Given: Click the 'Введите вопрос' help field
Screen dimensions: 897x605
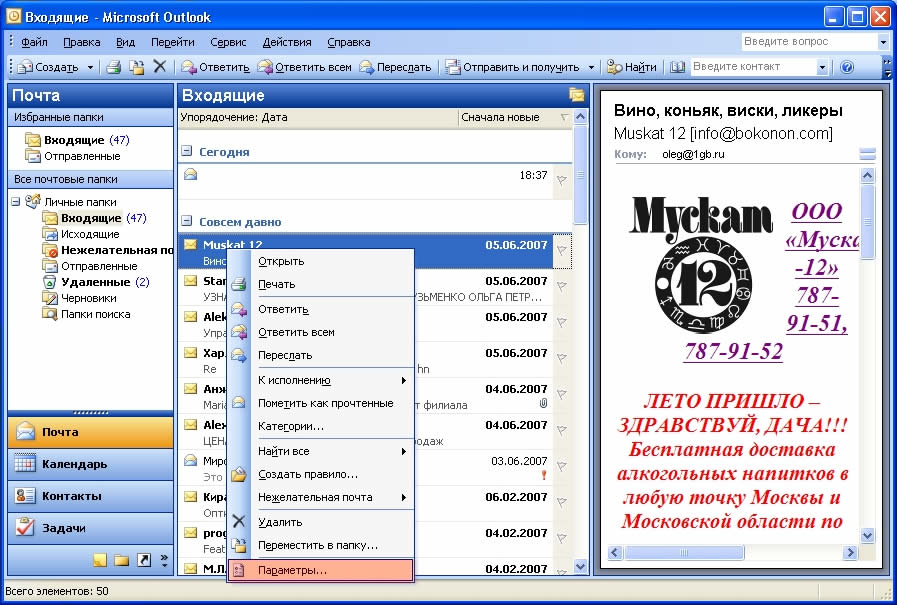Looking at the screenshot, I should 808,42.
